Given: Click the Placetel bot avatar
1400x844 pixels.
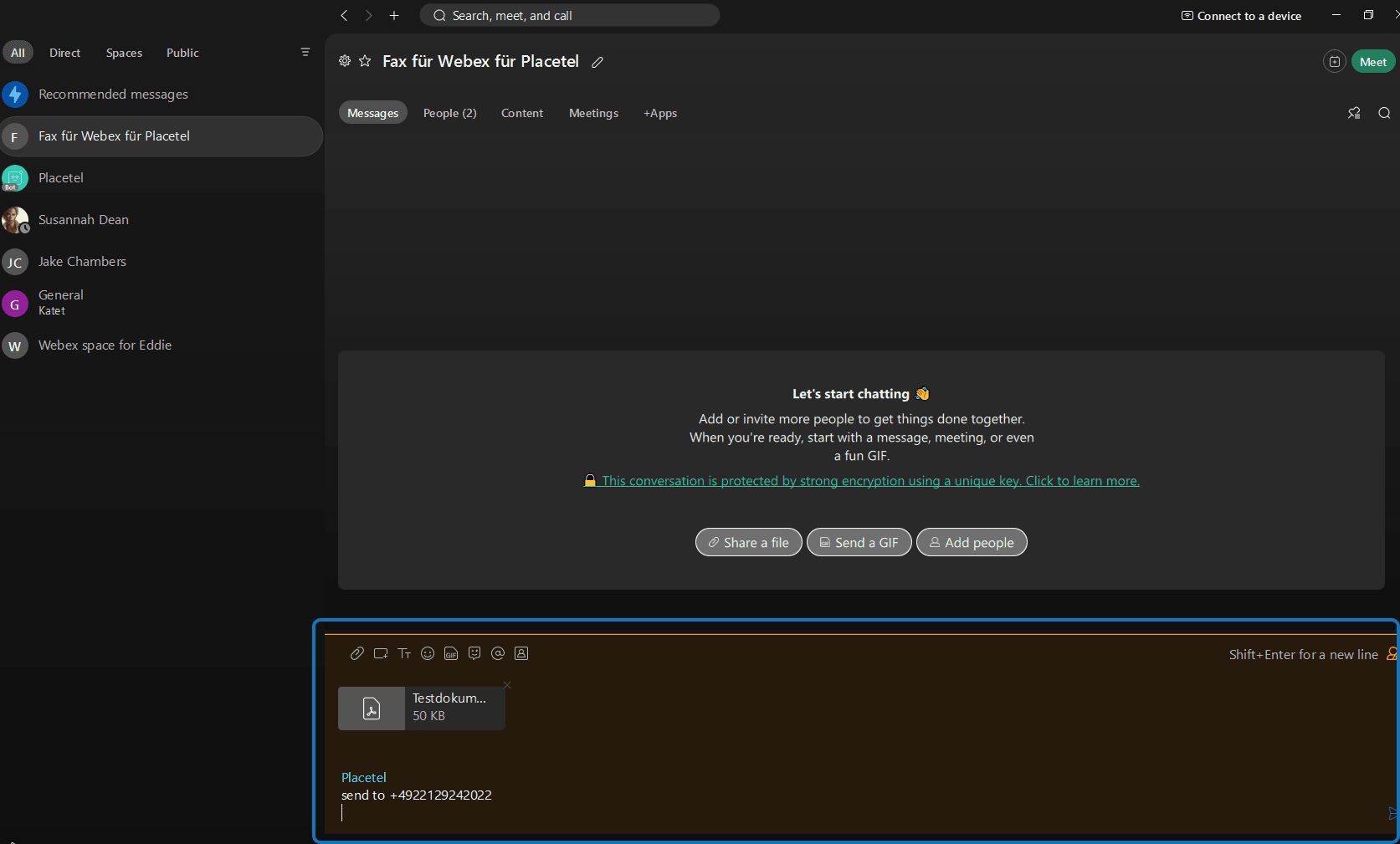Looking at the screenshot, I should tap(15, 178).
